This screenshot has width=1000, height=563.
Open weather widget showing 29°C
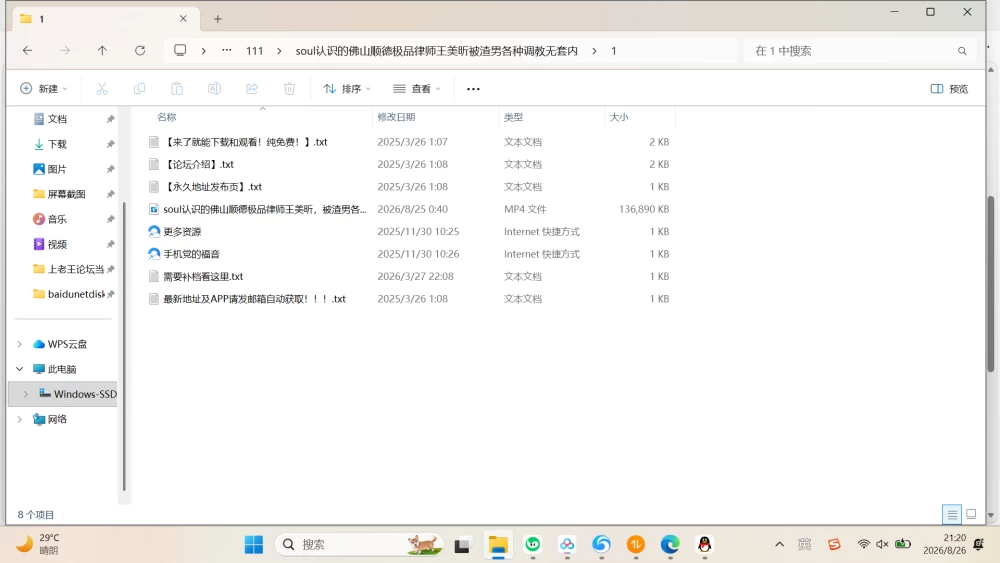point(40,544)
